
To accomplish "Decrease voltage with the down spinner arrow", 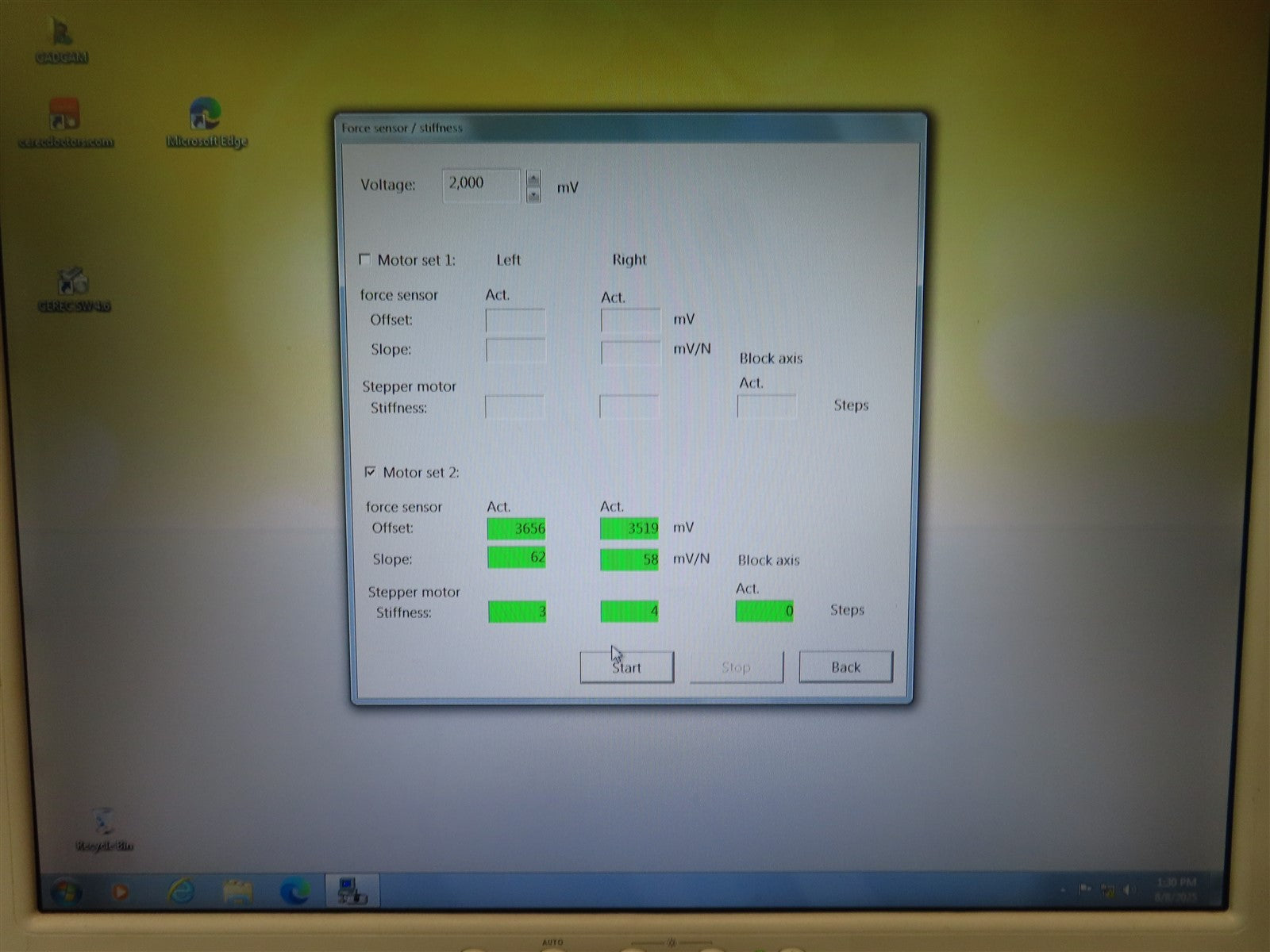I will click(x=533, y=194).
